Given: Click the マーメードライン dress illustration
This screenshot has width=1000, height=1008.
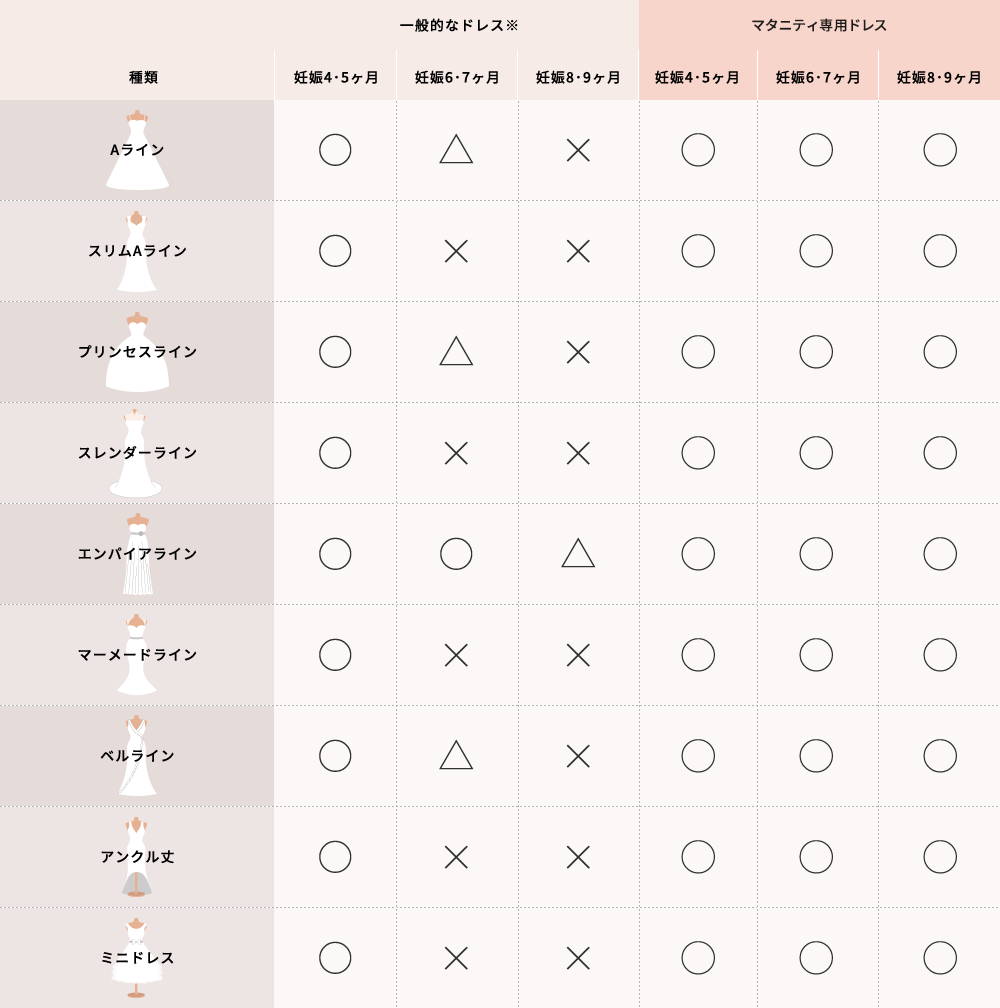Looking at the screenshot, I should (137, 654).
